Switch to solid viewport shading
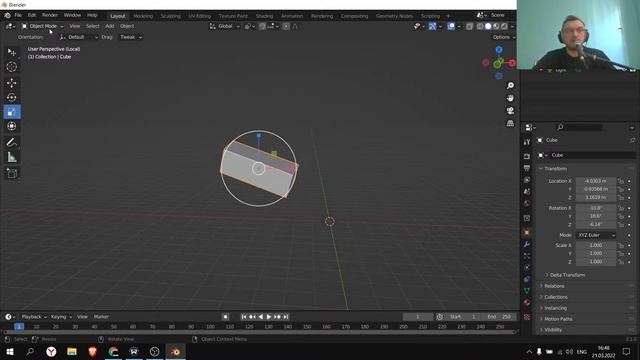 488,26
